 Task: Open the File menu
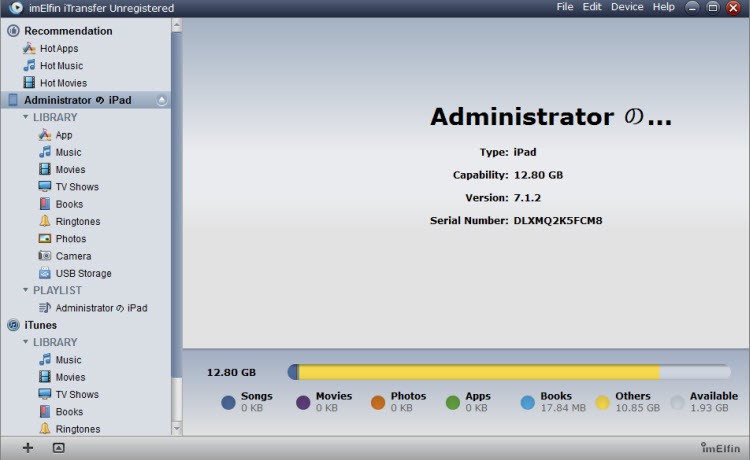point(565,7)
